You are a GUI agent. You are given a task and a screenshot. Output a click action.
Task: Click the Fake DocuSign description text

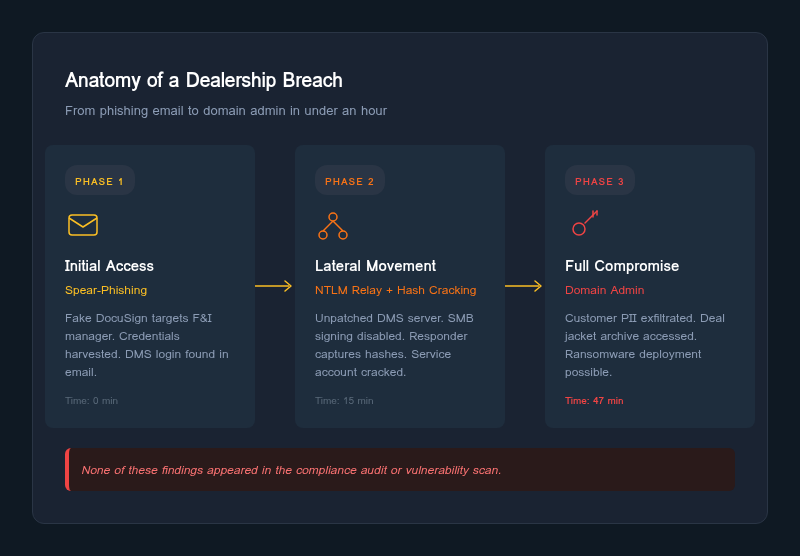(x=147, y=345)
